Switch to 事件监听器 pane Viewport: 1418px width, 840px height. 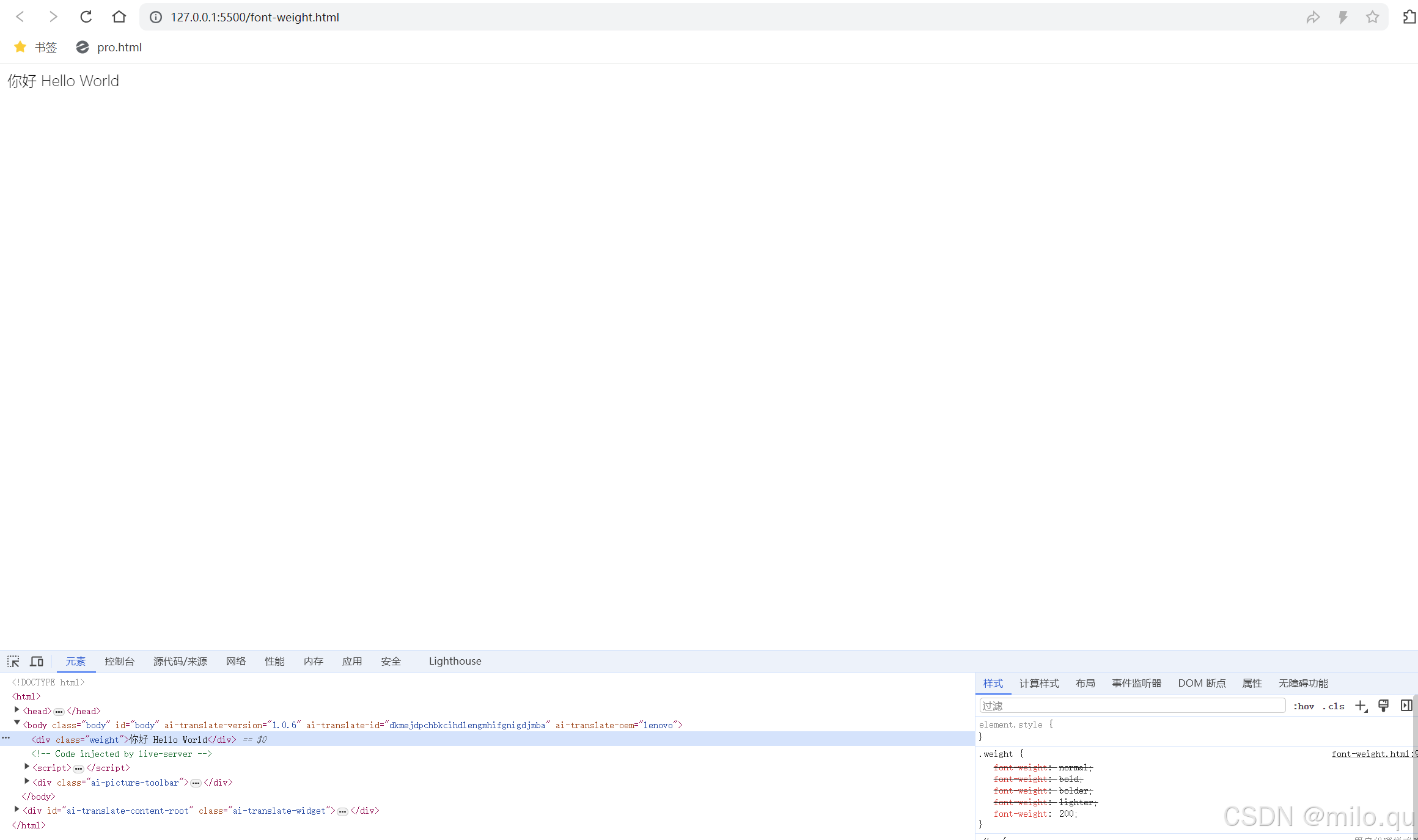(x=1137, y=683)
